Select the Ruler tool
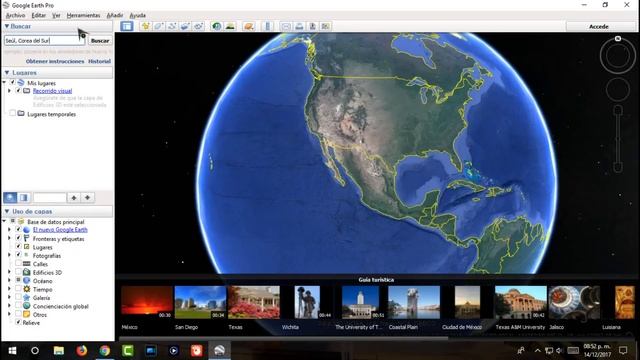The width and height of the screenshot is (640, 360). tap(267, 26)
